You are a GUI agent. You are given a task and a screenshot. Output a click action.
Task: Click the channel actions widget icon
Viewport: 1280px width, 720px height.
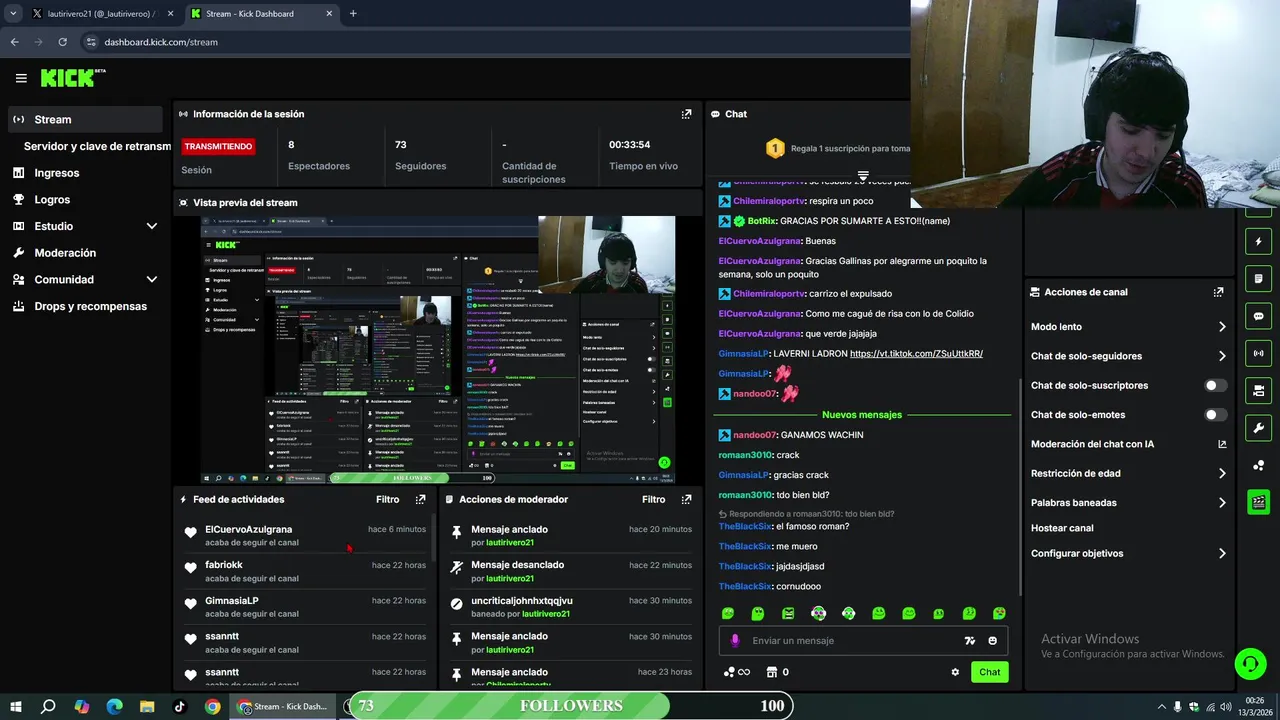click(x=1258, y=390)
